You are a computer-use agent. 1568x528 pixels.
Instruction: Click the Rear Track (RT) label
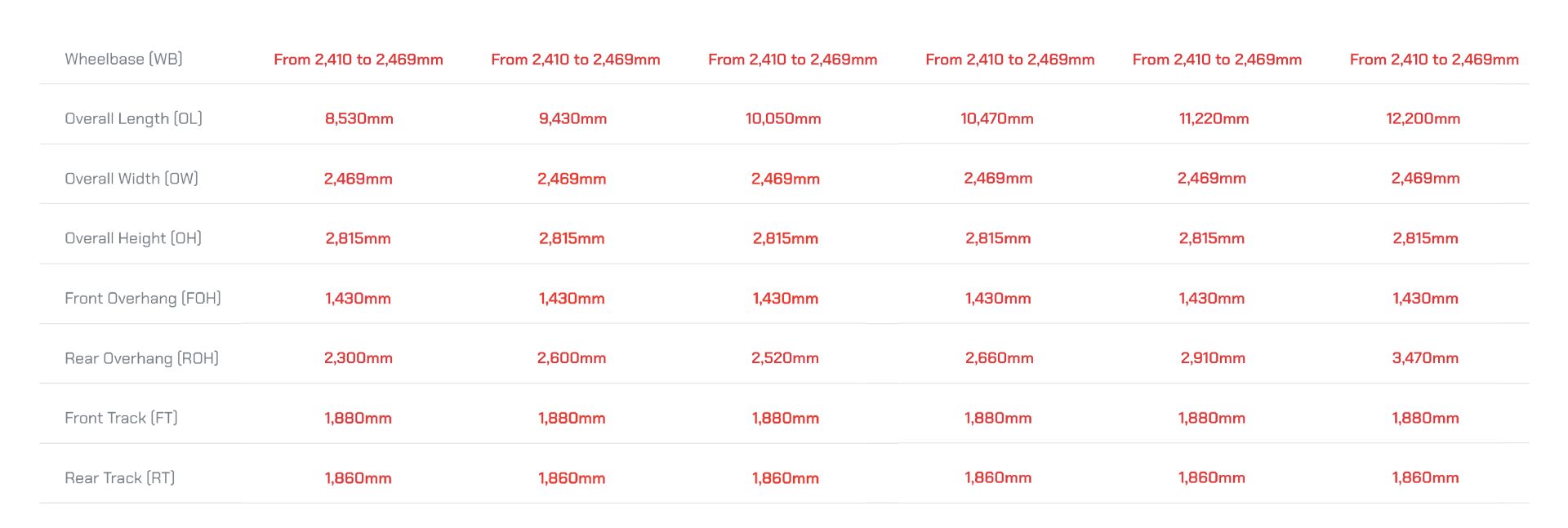(119, 477)
